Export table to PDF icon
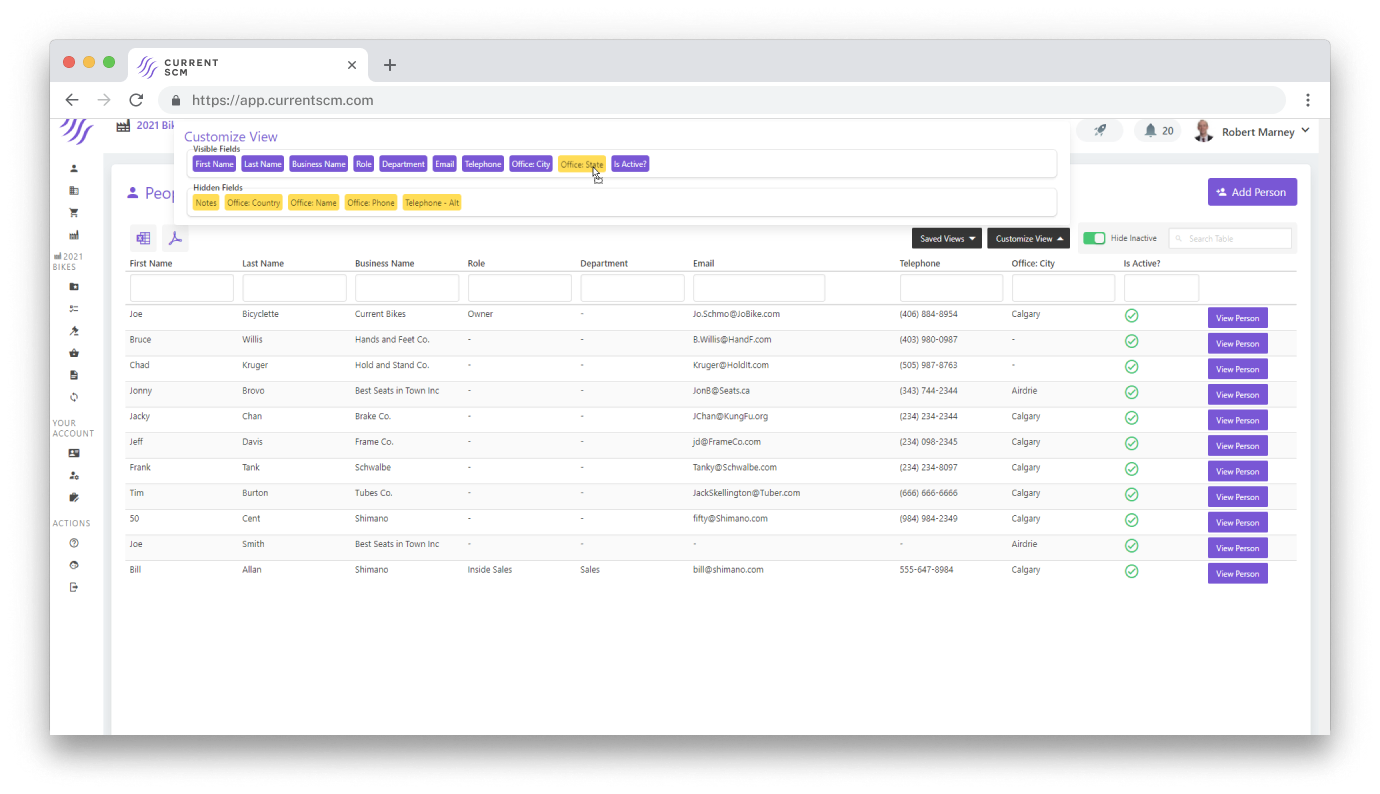The width and height of the screenshot is (1380, 794). click(175, 238)
